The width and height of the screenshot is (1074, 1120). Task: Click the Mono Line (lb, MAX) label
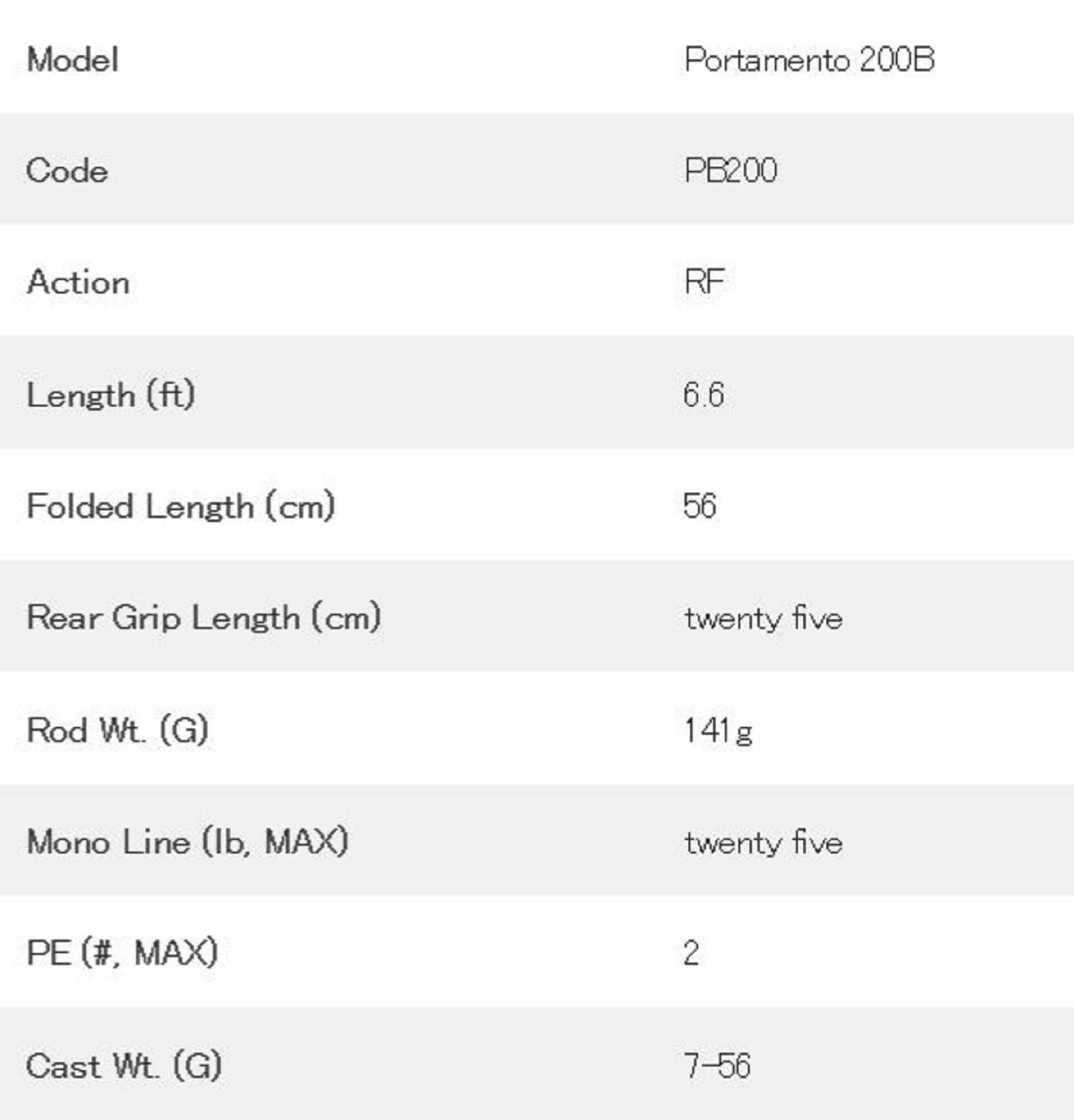point(188,842)
